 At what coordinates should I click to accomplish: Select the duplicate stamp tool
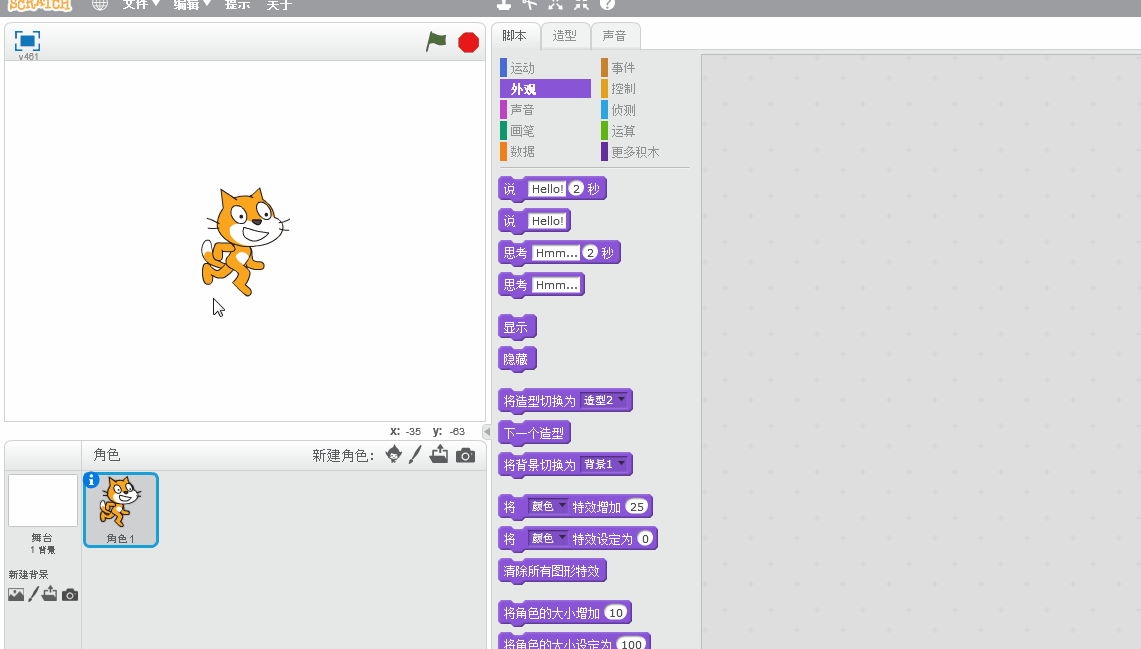(504, 4)
